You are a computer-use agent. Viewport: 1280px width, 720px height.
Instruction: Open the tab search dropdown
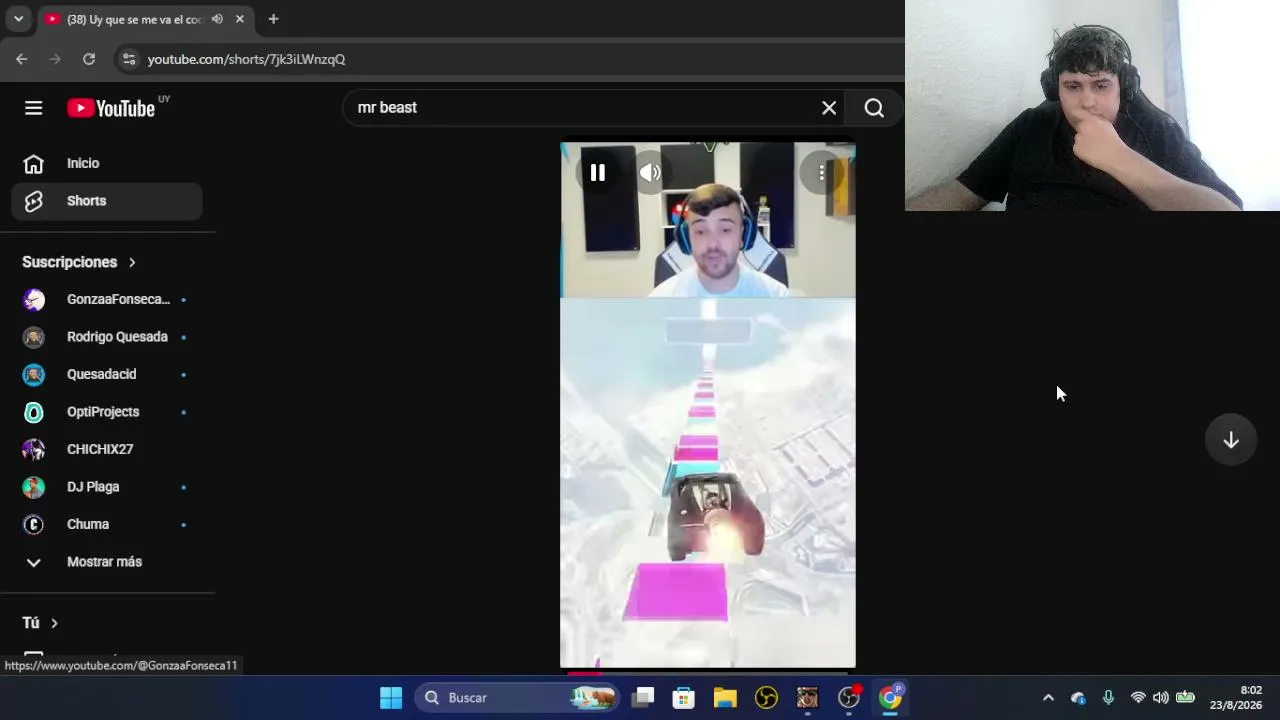coord(18,19)
